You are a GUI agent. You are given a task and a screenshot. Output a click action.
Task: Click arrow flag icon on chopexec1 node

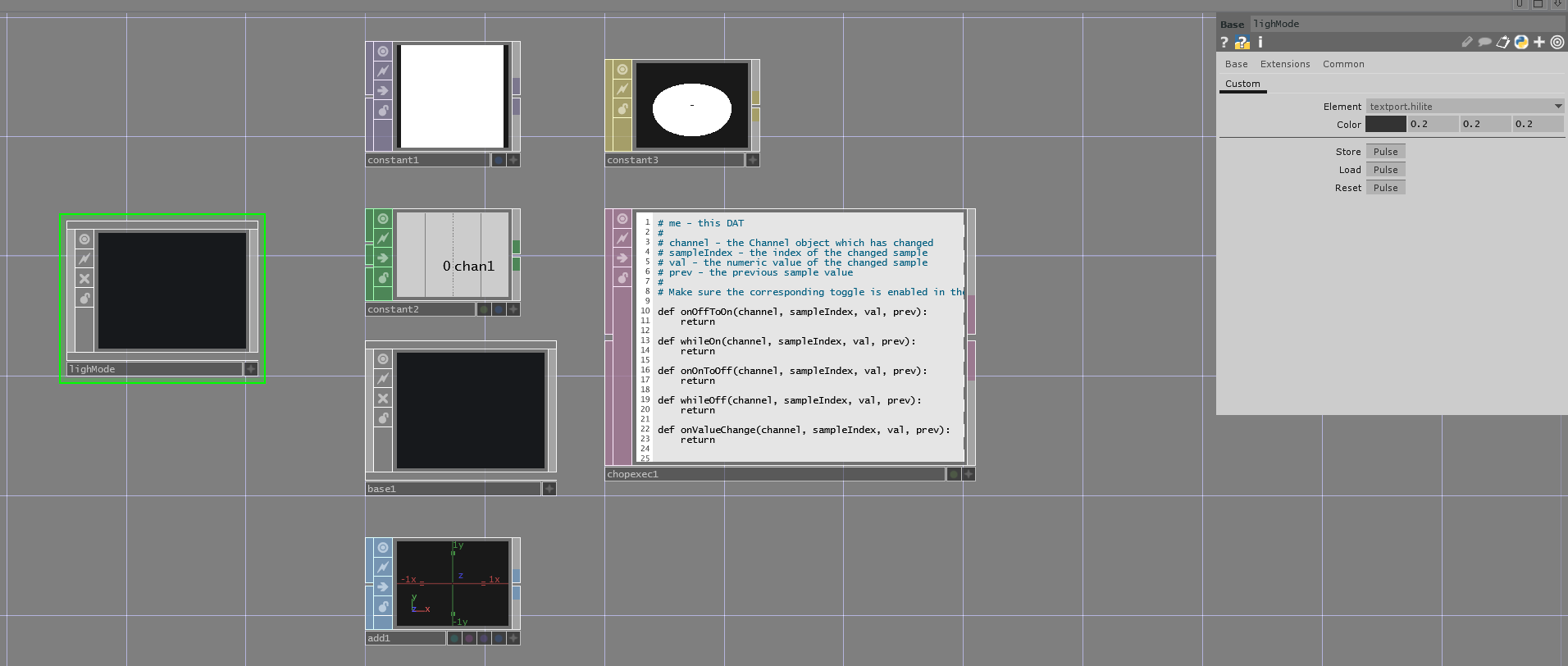pos(622,258)
